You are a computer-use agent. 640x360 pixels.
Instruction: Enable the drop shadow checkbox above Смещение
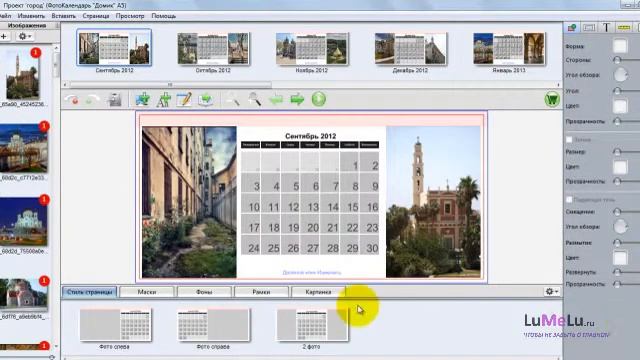point(569,200)
